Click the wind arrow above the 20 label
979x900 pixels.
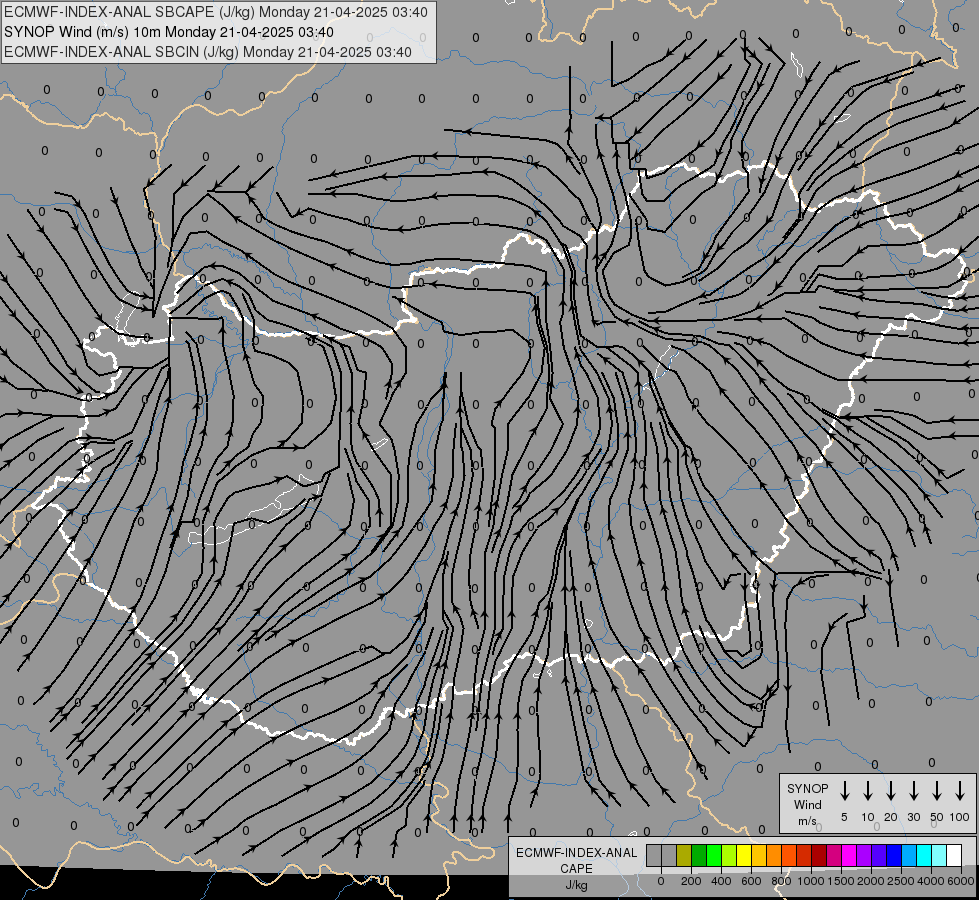(891, 791)
